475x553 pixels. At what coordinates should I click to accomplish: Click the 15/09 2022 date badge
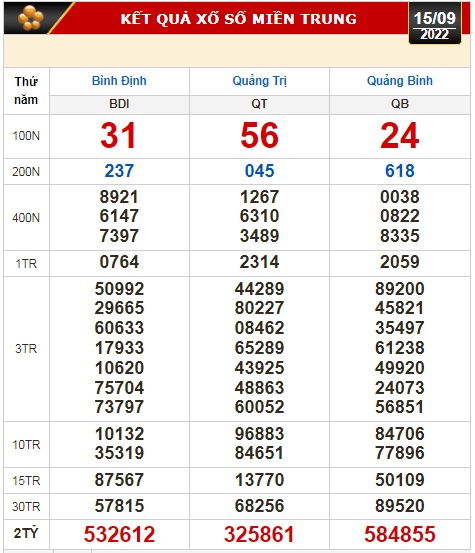tap(434, 25)
